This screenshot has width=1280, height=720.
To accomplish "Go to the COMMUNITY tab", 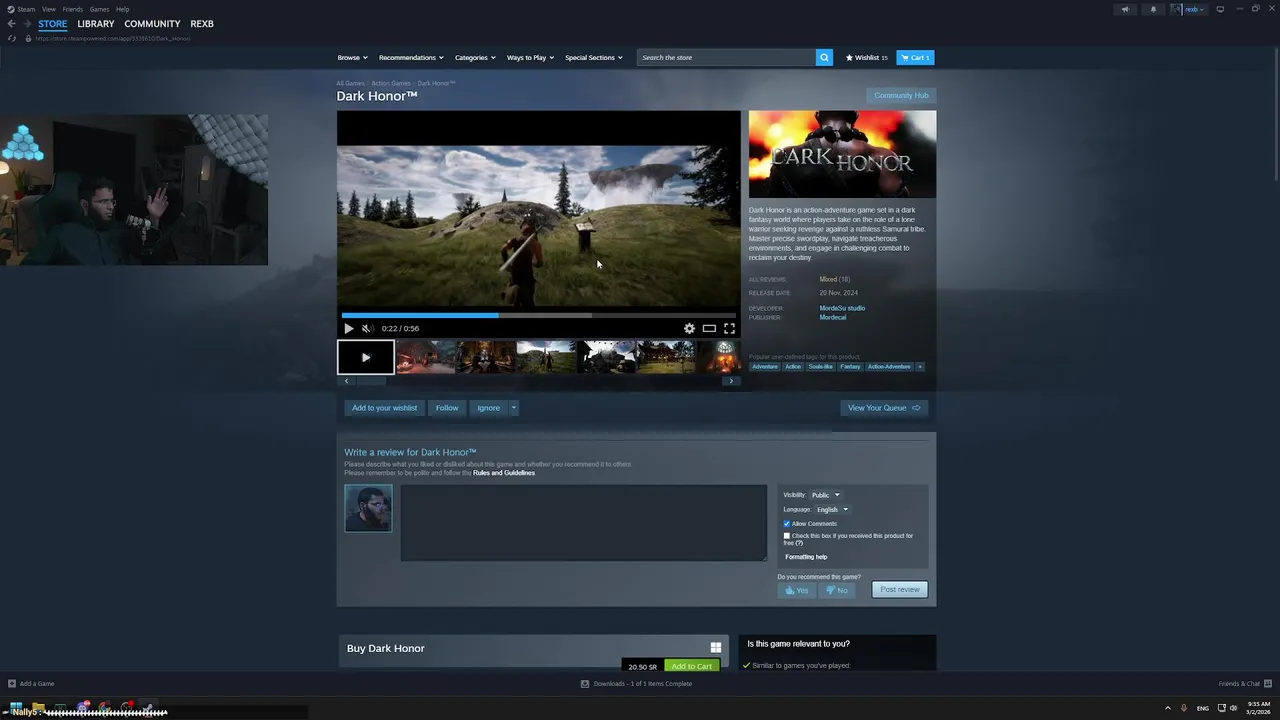I will (x=152, y=24).
